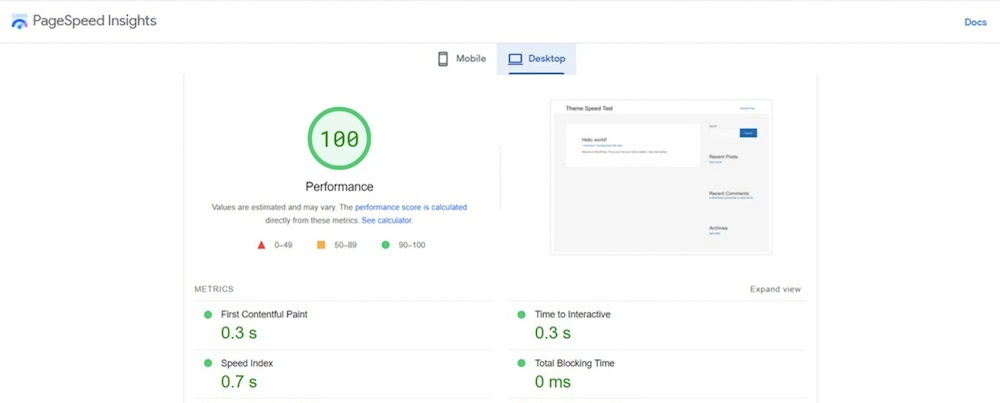The image size is (1000, 403).
Task: Expand view of the metrics section
Action: [775, 289]
